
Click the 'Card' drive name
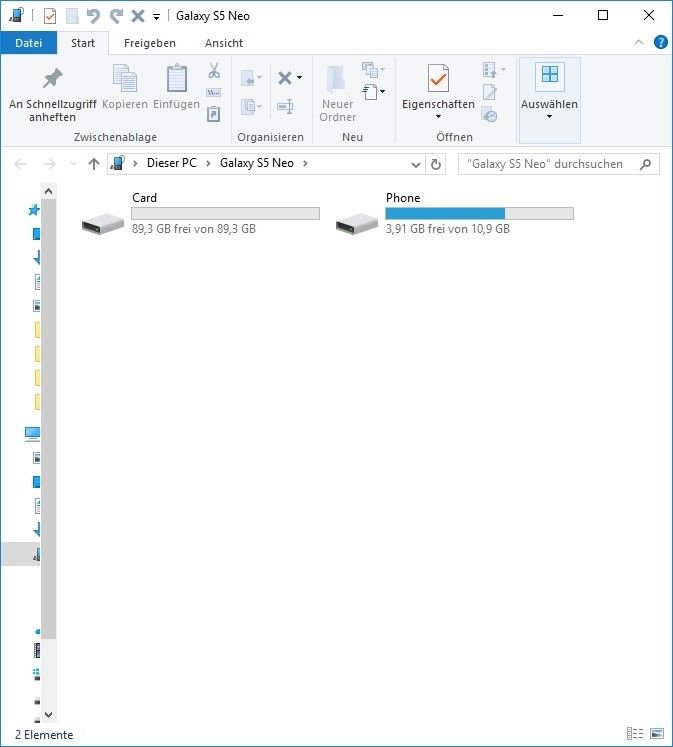click(x=144, y=198)
